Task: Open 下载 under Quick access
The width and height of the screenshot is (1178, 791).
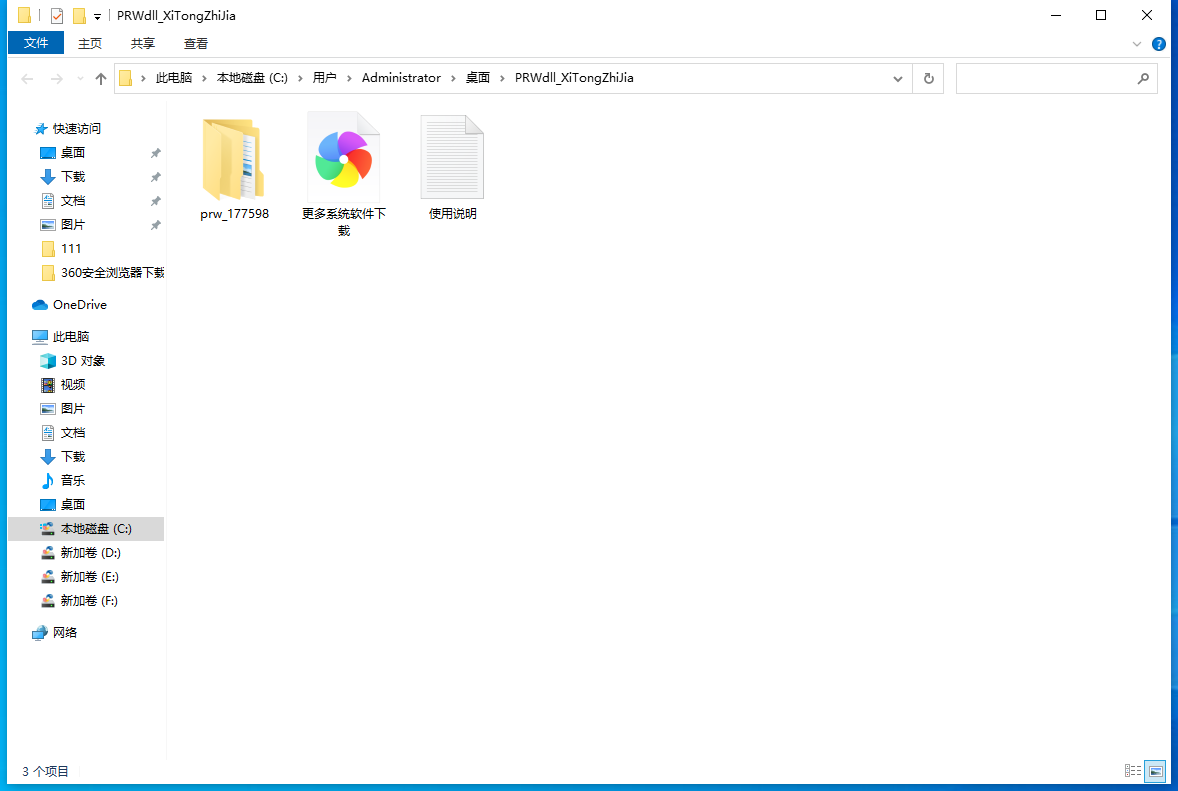Action: (73, 177)
